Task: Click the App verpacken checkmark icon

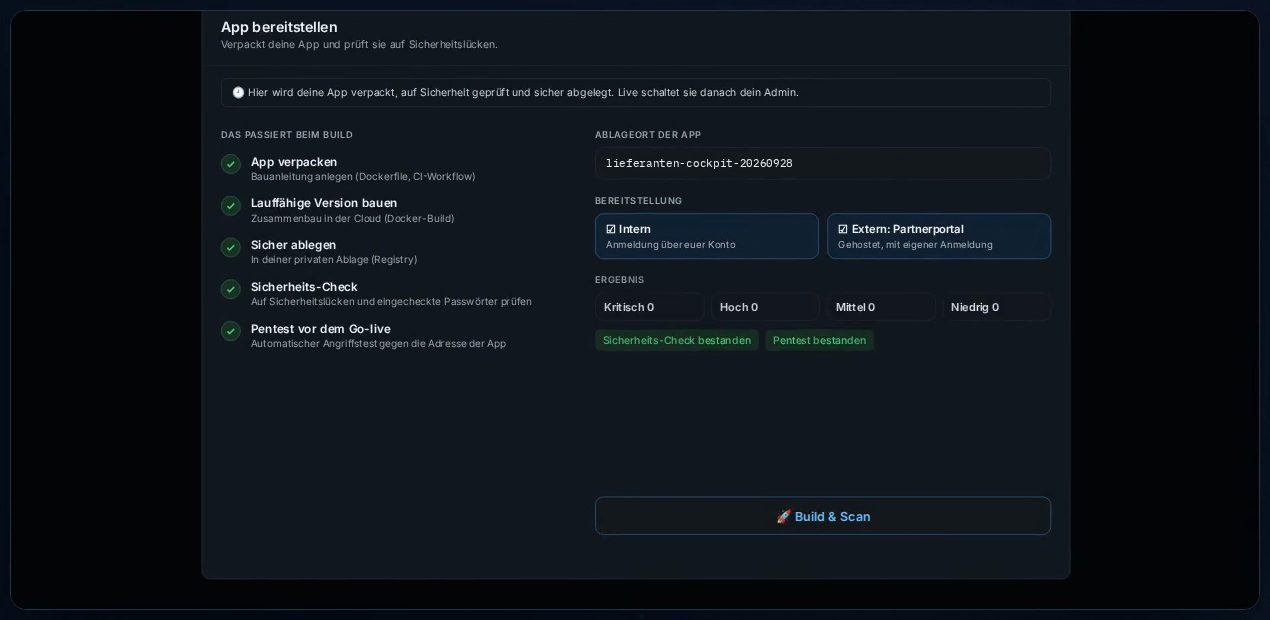Action: coord(231,164)
